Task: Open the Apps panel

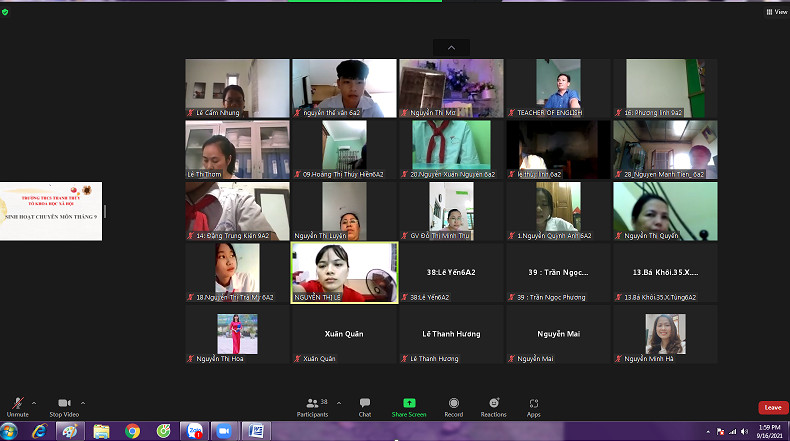Action: pos(534,404)
